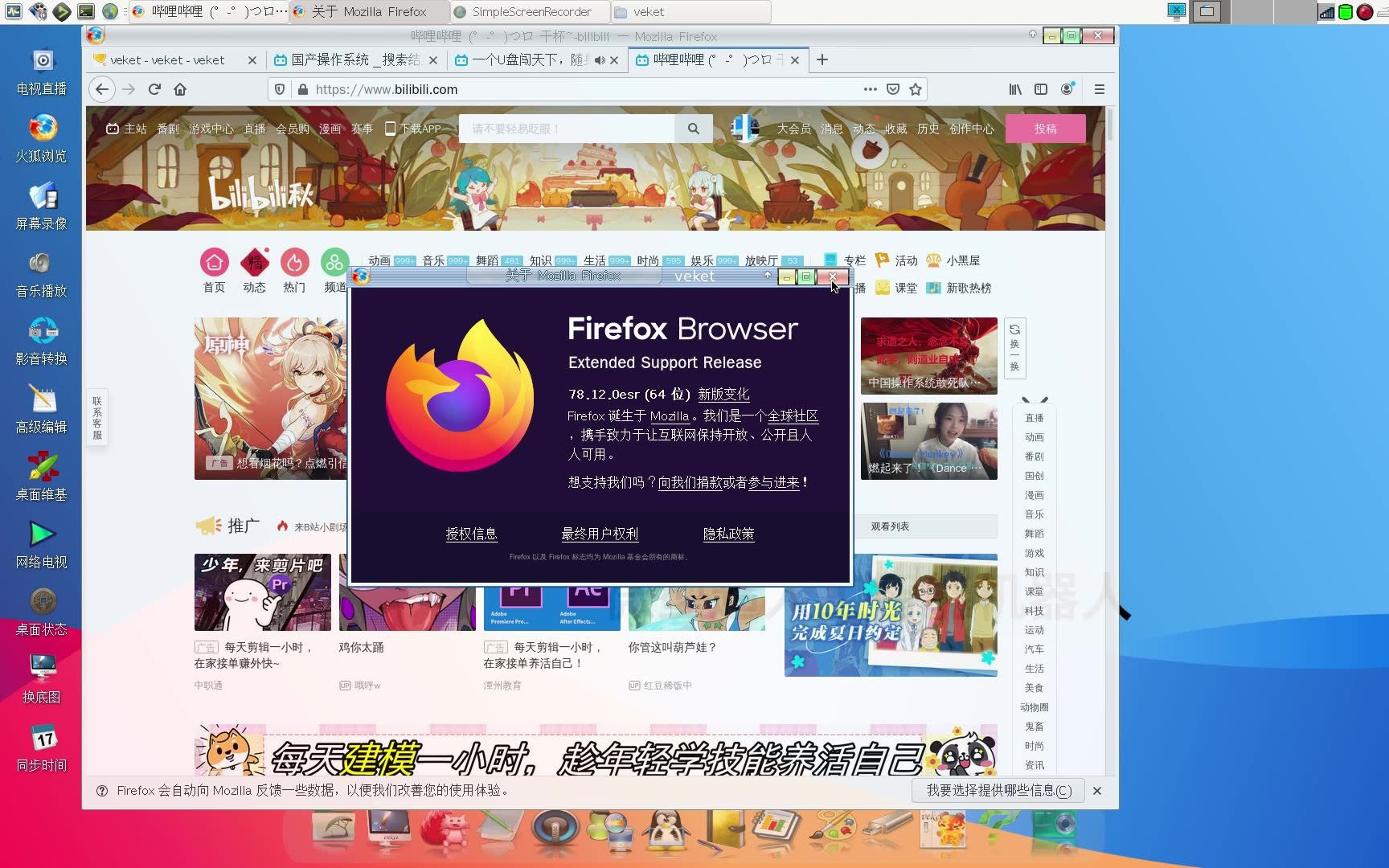This screenshot has height=868, width=1389.
Task: Open 同步时间 calendar desktop icon
Action: (42, 748)
